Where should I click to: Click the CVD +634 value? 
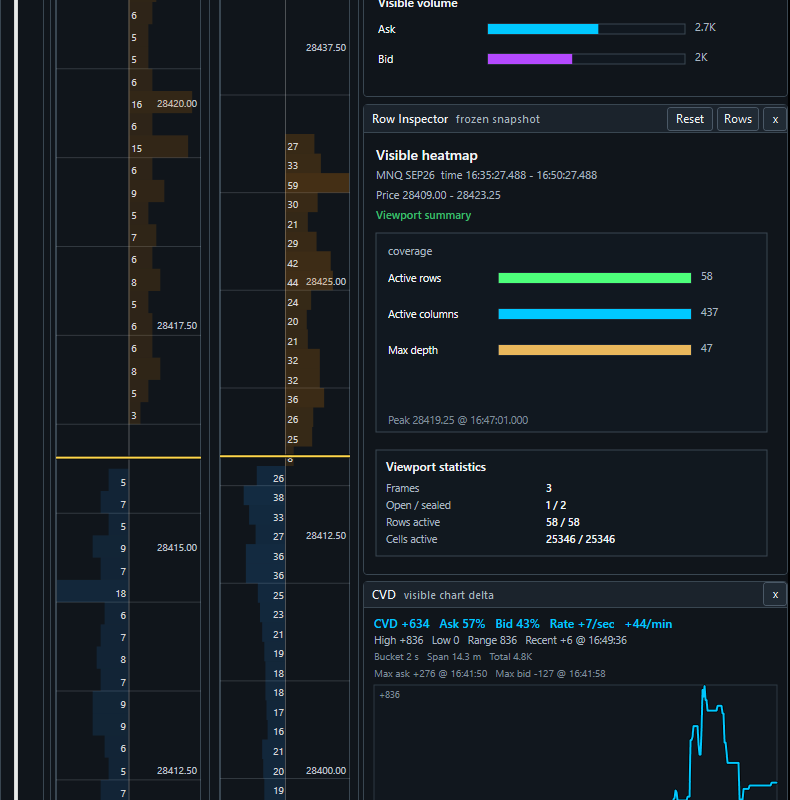(x=402, y=624)
